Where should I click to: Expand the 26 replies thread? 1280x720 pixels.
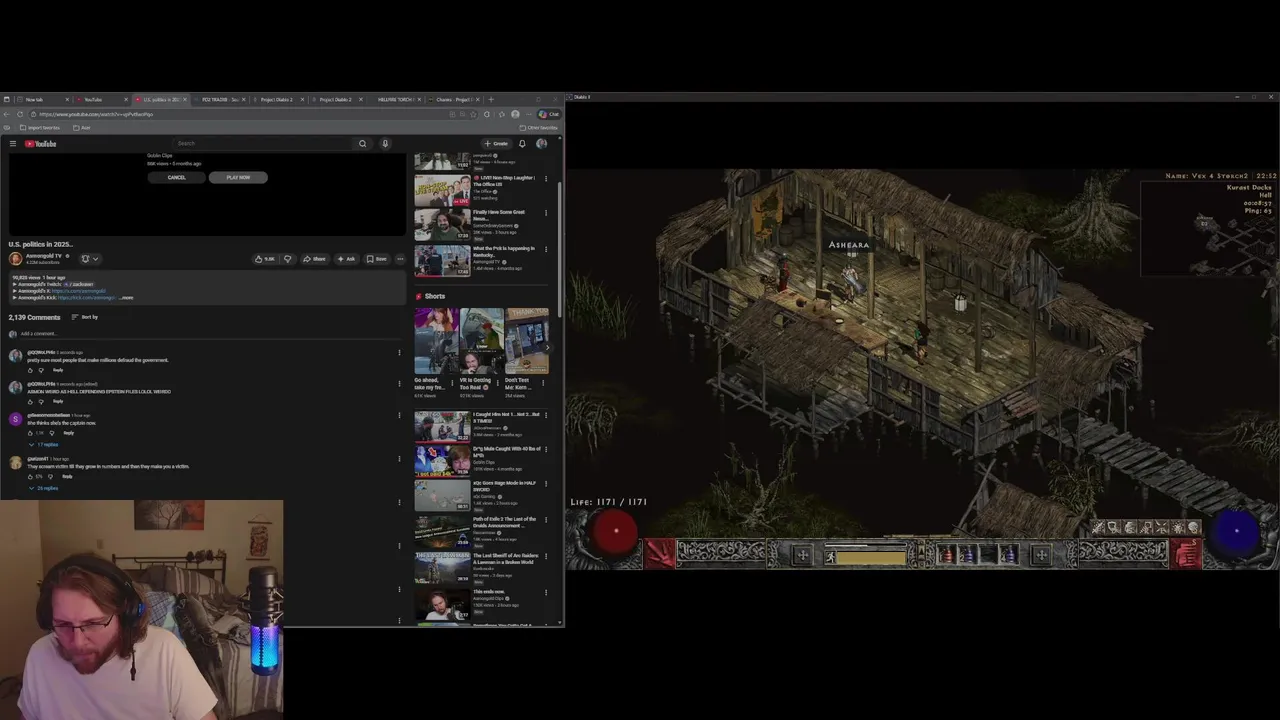44,488
